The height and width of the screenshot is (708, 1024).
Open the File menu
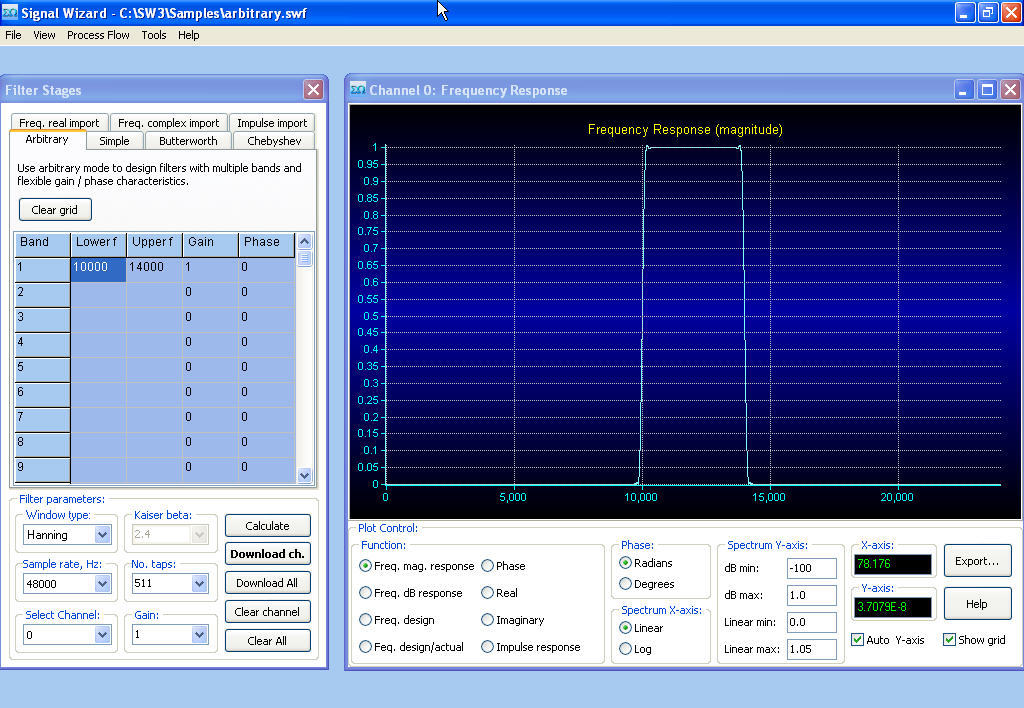13,35
